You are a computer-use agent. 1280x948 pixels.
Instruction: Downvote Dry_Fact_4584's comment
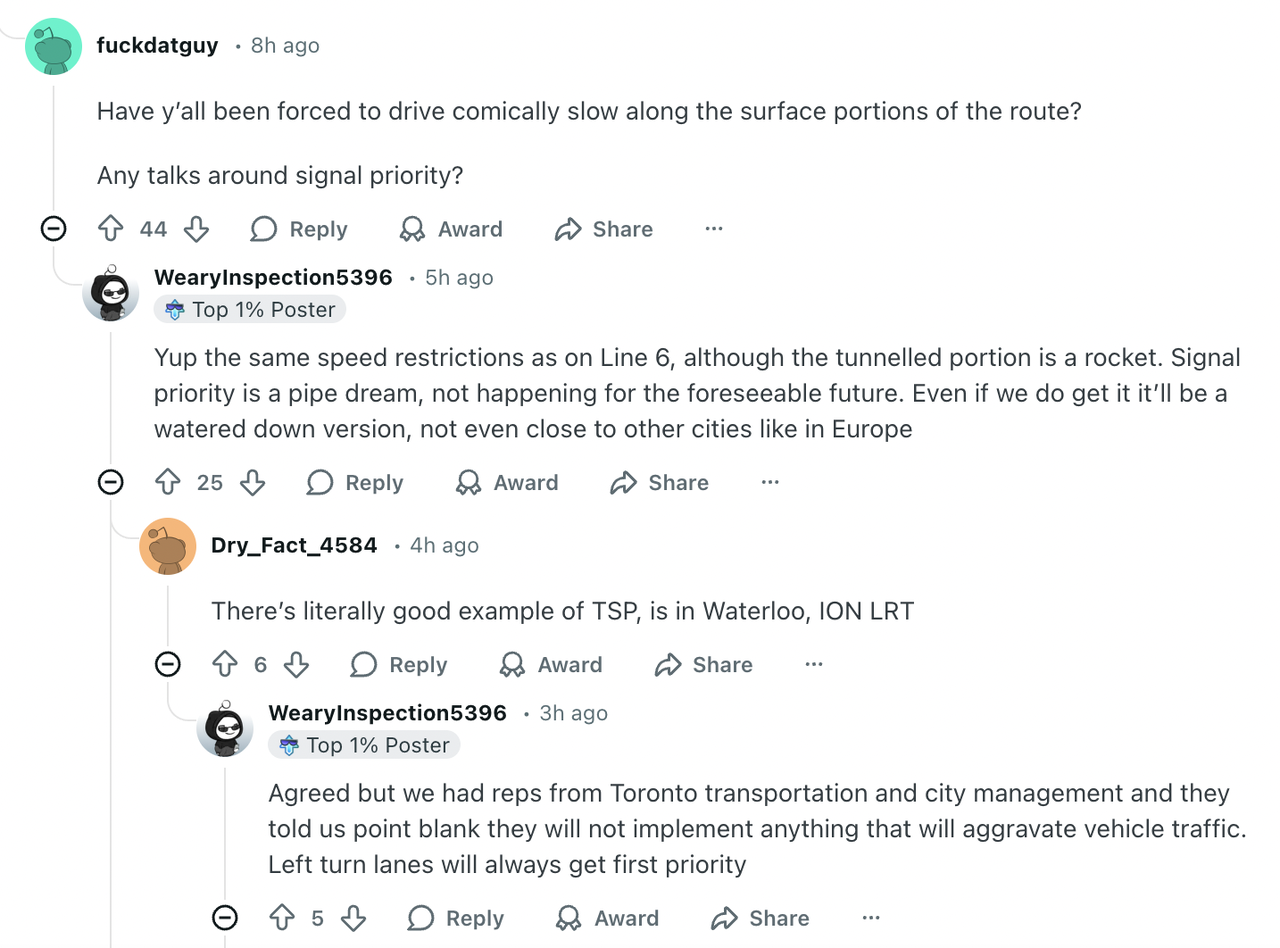296,665
